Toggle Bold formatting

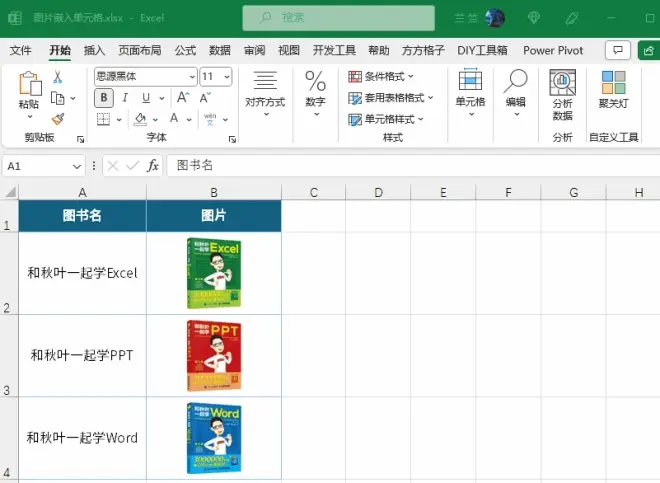click(104, 98)
